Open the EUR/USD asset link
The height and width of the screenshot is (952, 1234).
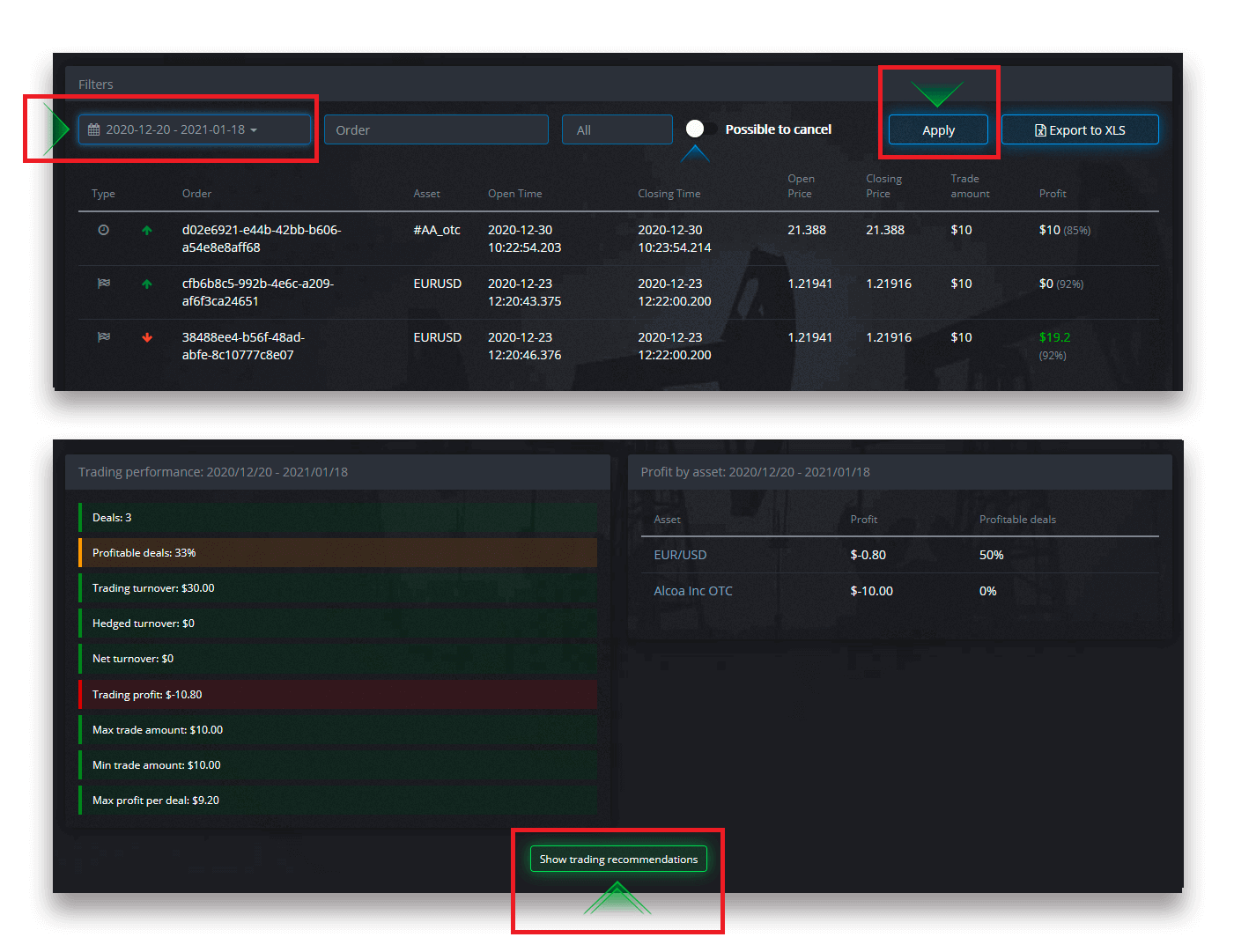[680, 555]
